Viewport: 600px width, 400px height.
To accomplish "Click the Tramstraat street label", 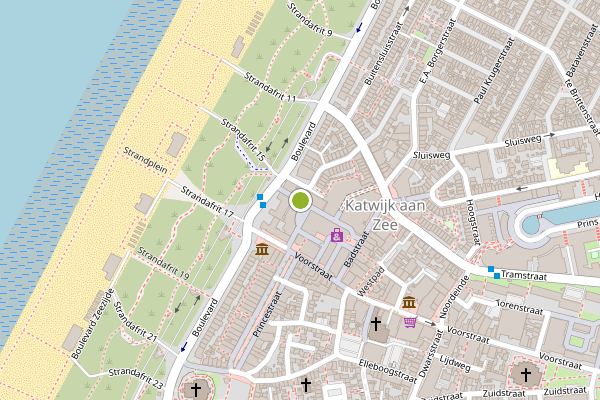I will click(x=524, y=275).
